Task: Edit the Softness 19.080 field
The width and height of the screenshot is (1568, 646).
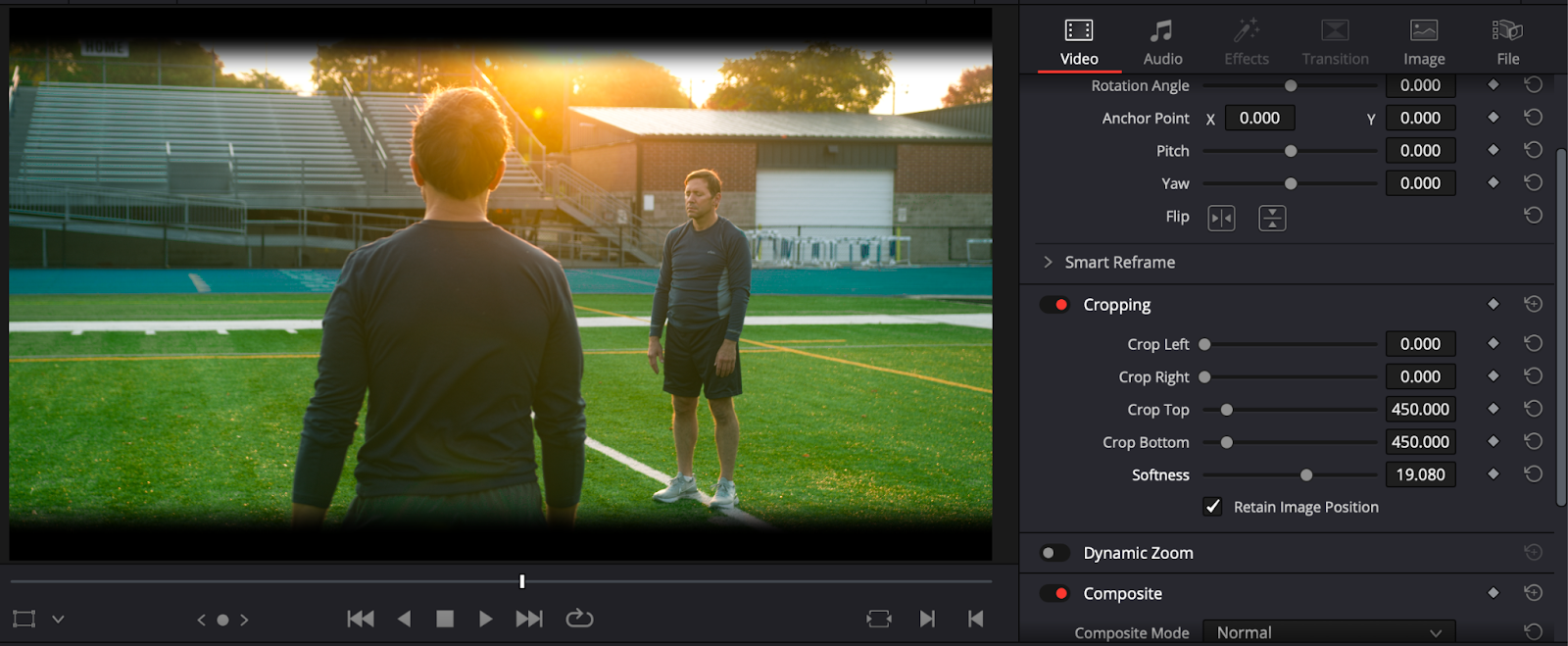Action: pos(1420,474)
